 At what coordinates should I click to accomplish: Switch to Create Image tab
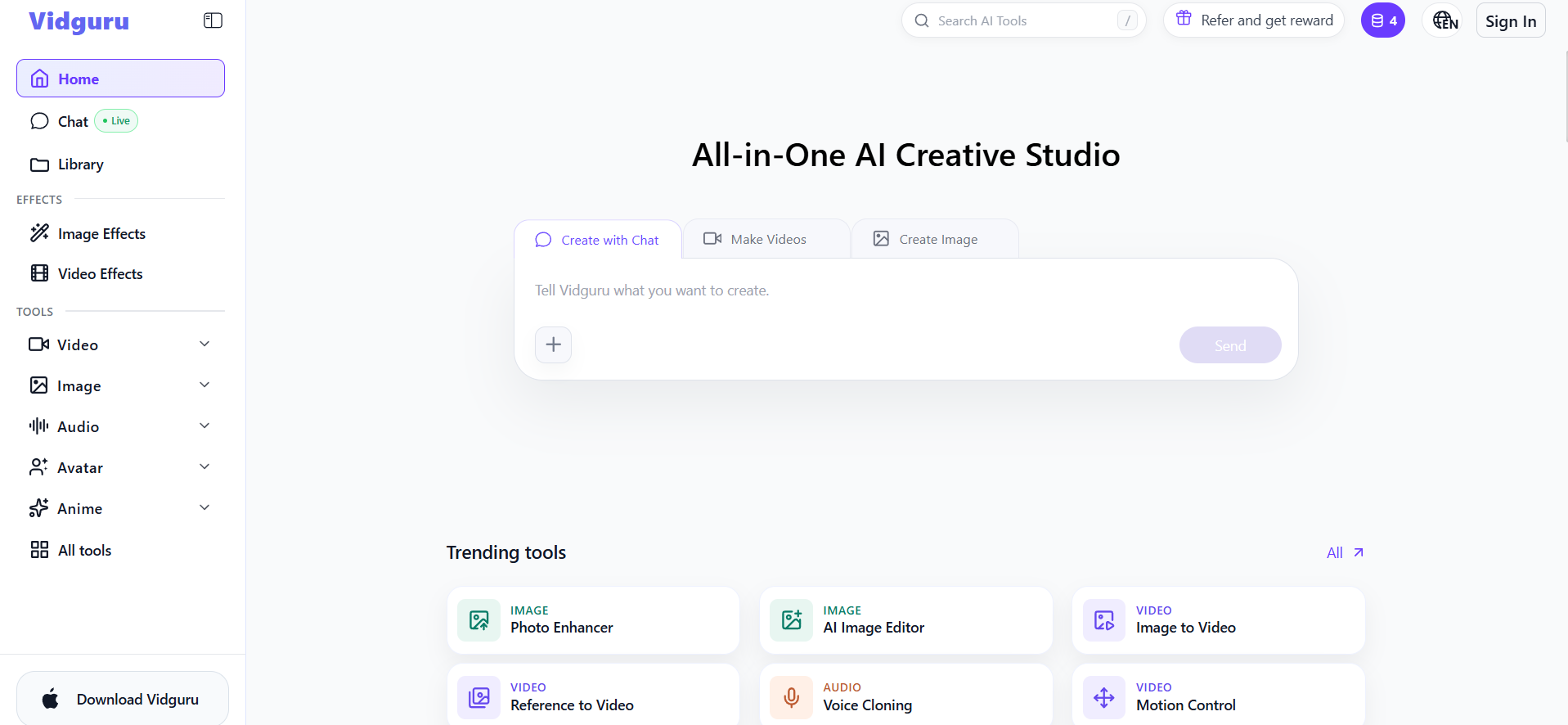coord(935,239)
